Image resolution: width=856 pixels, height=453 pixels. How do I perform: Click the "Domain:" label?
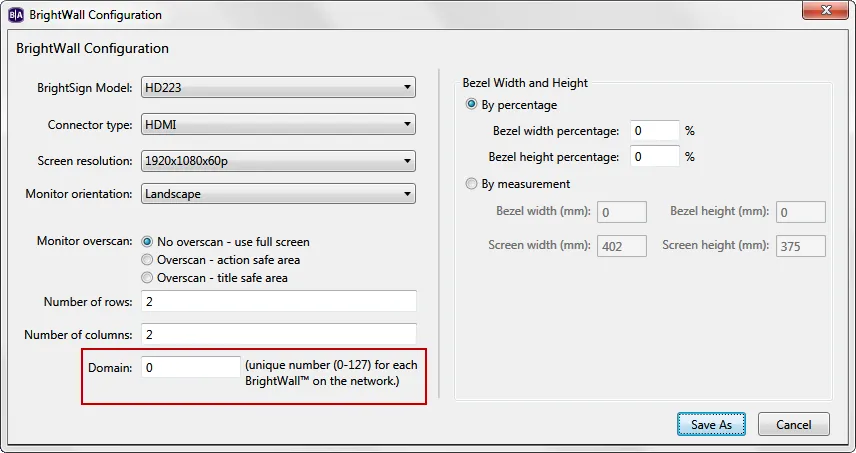[x=110, y=368]
